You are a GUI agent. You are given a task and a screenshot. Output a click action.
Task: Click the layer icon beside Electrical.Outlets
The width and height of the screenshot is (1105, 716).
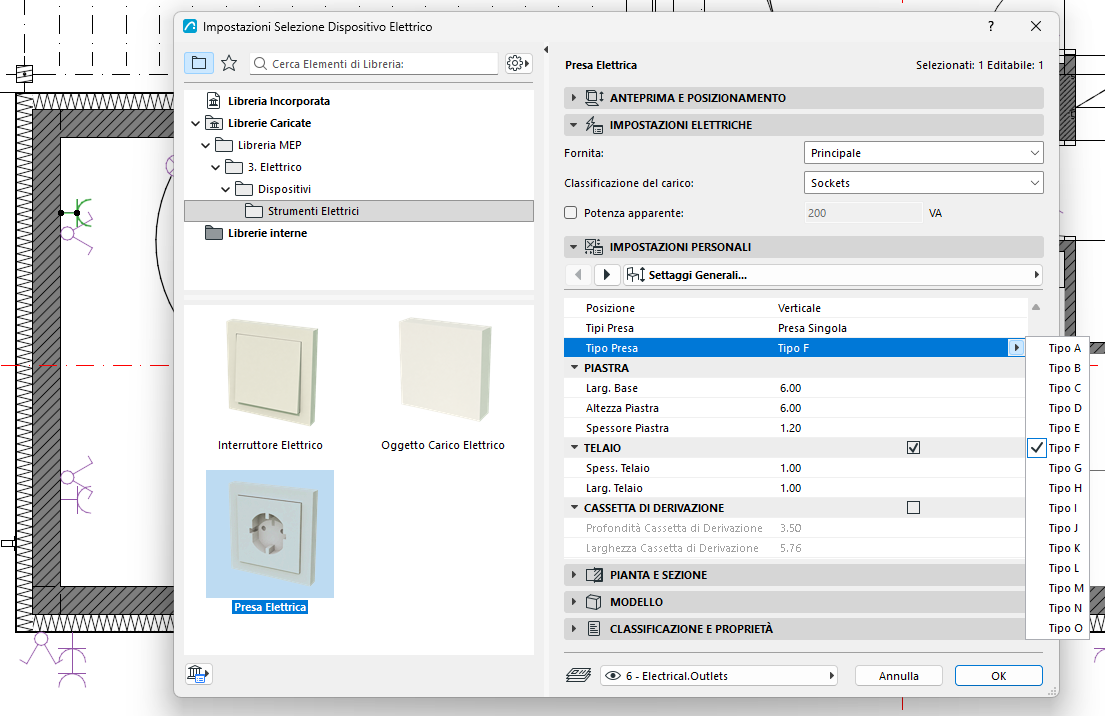pyautogui.click(x=579, y=676)
